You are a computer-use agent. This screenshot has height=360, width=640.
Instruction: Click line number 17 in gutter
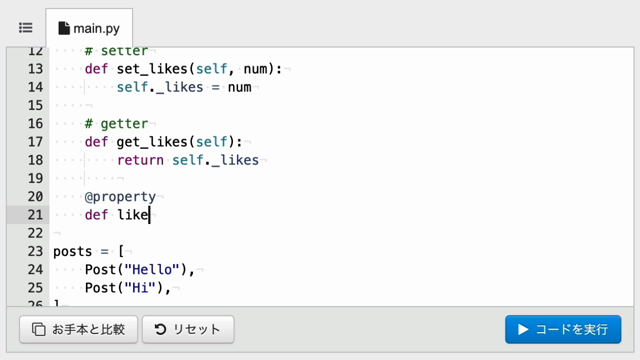click(x=35, y=142)
